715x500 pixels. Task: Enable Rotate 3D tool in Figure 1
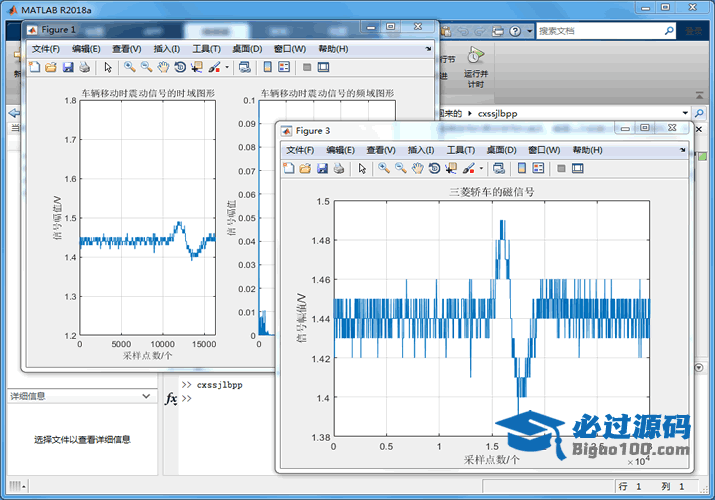click(x=180, y=67)
